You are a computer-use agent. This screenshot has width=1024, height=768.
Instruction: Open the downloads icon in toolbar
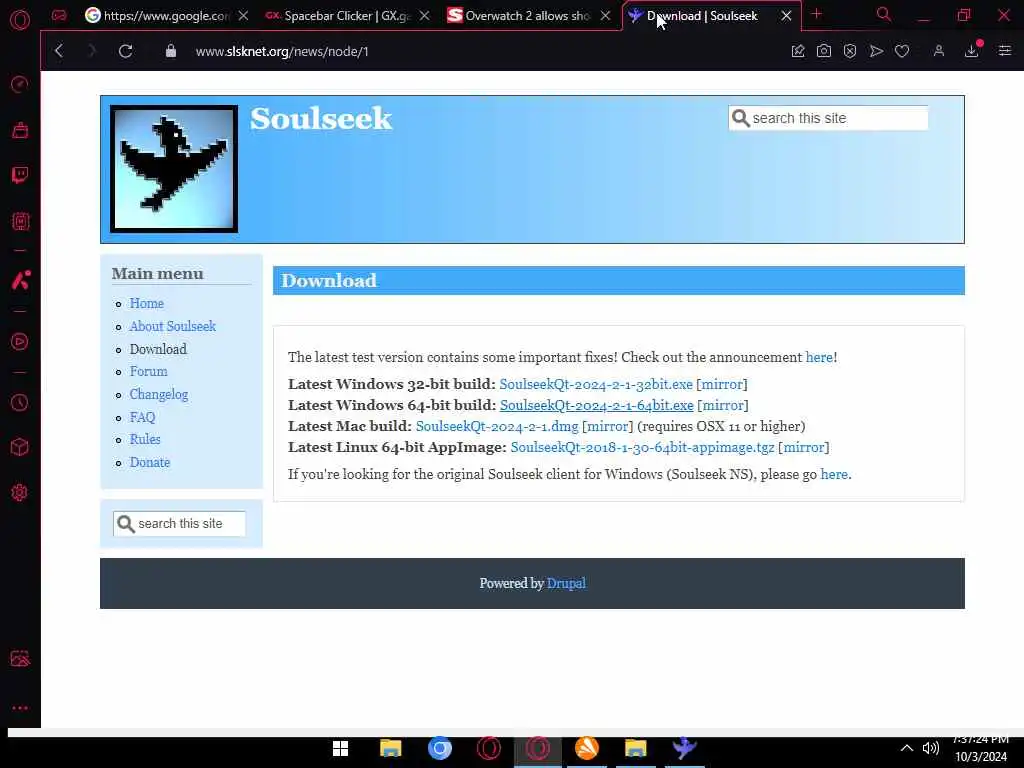(972, 51)
